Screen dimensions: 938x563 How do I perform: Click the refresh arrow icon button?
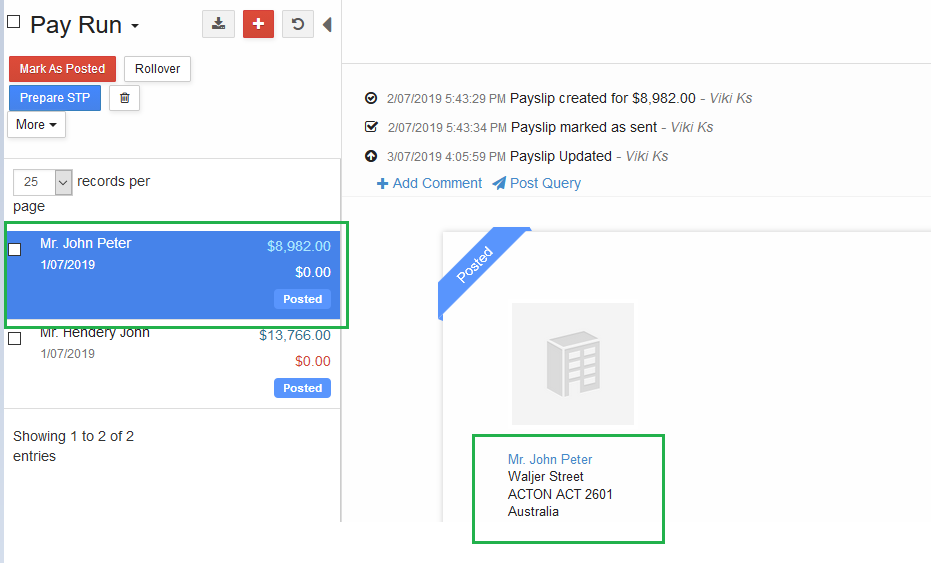(298, 24)
